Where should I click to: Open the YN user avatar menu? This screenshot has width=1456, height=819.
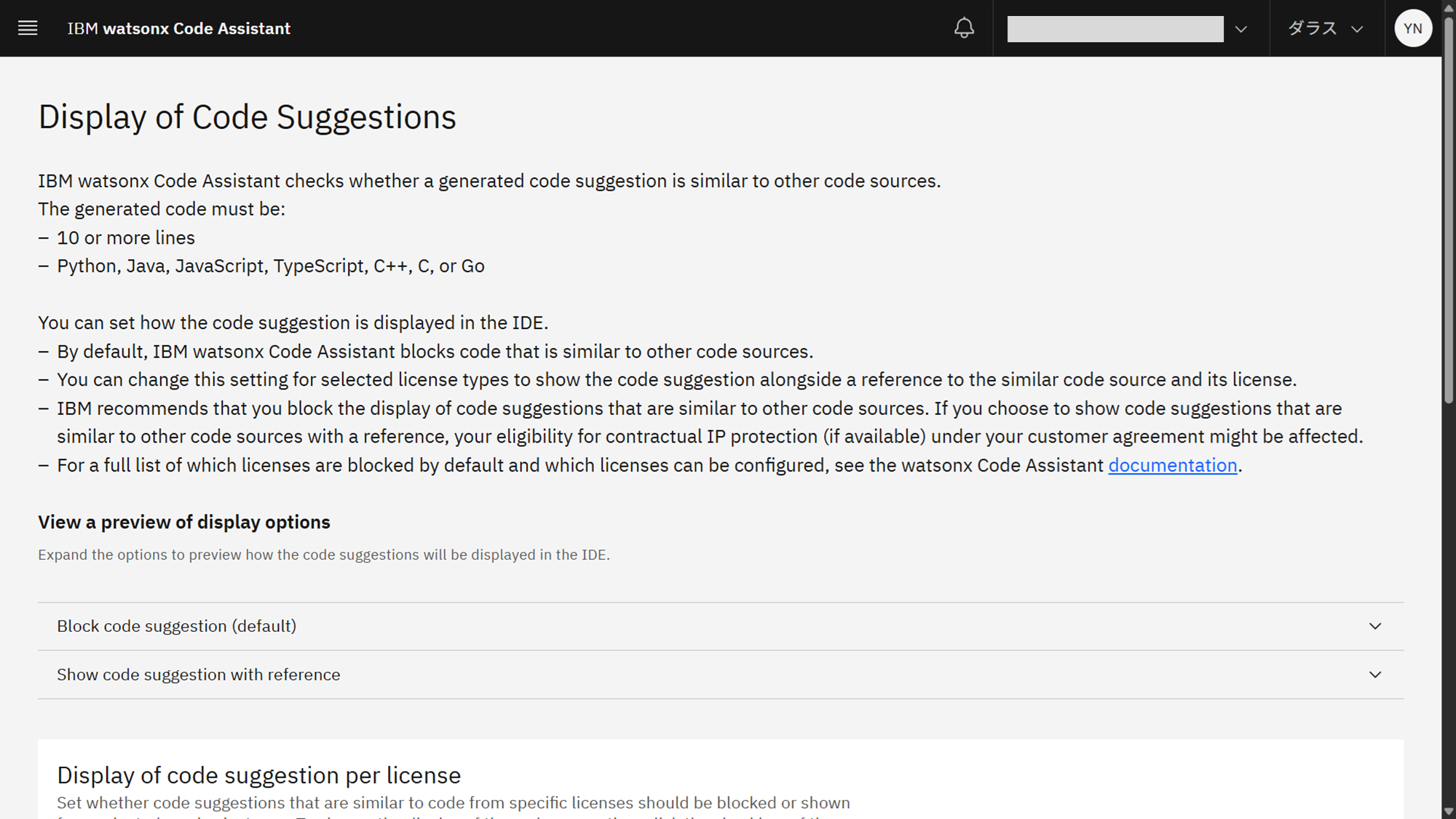(x=1413, y=28)
